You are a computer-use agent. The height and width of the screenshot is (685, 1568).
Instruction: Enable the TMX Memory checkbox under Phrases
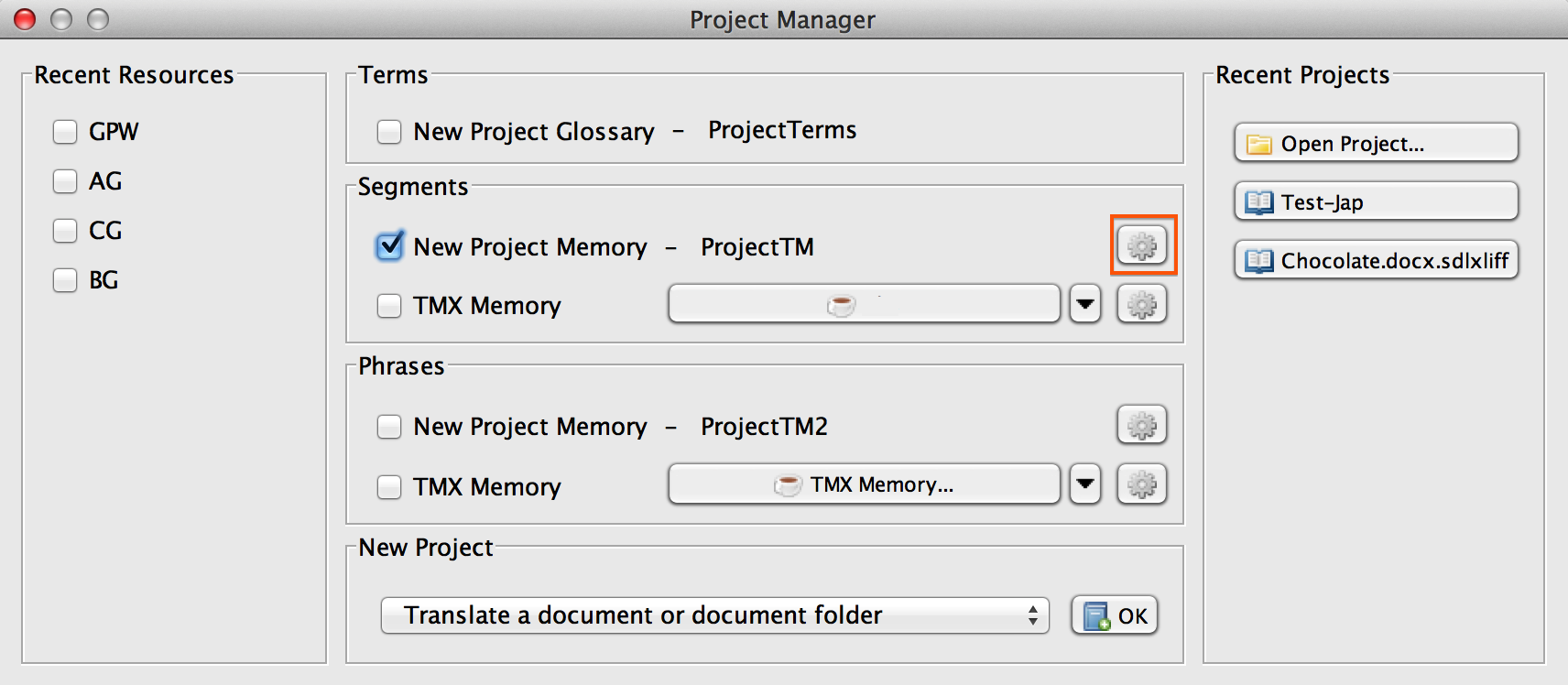tap(389, 486)
